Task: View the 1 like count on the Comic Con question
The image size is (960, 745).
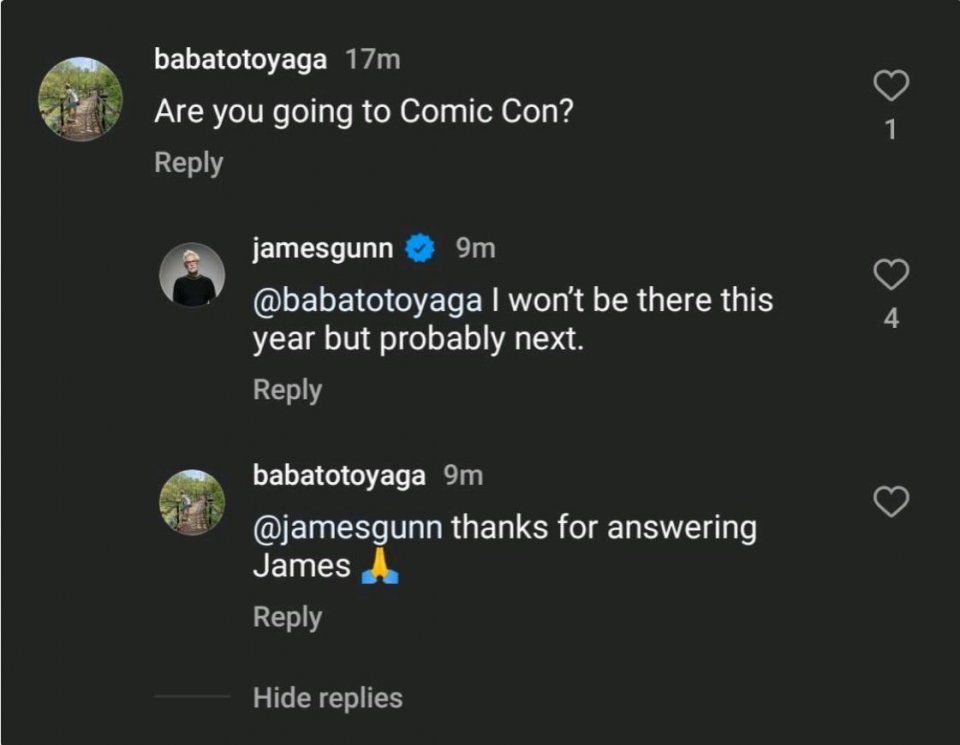Action: tap(891, 130)
